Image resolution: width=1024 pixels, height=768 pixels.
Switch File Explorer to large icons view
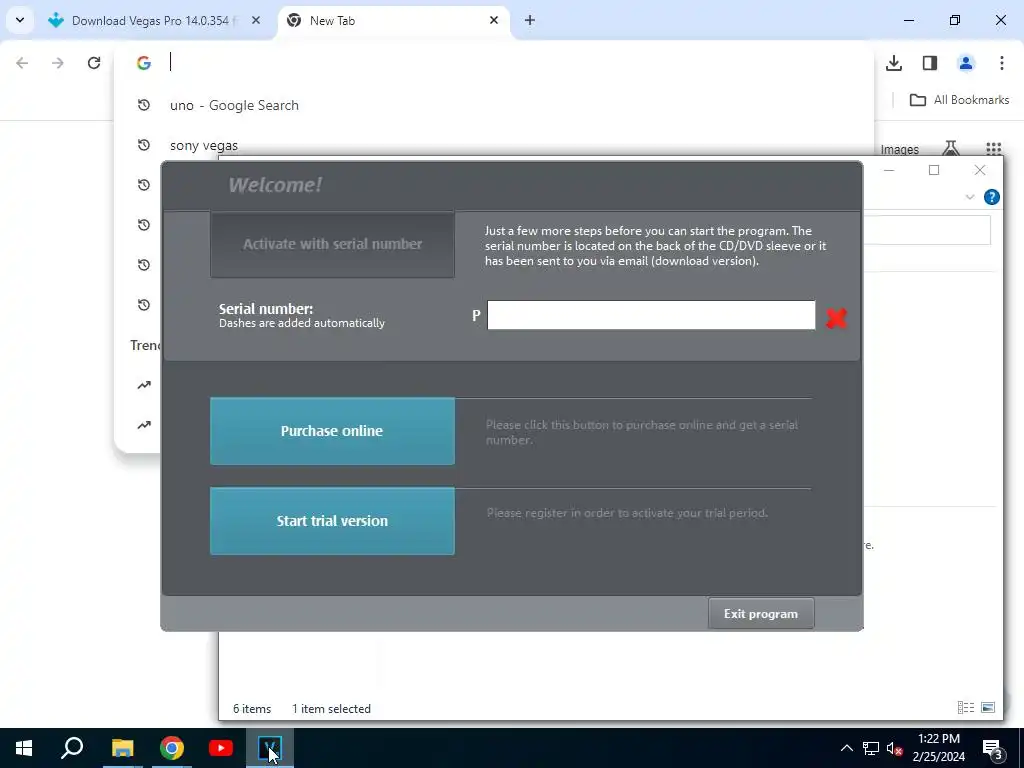[988, 707]
